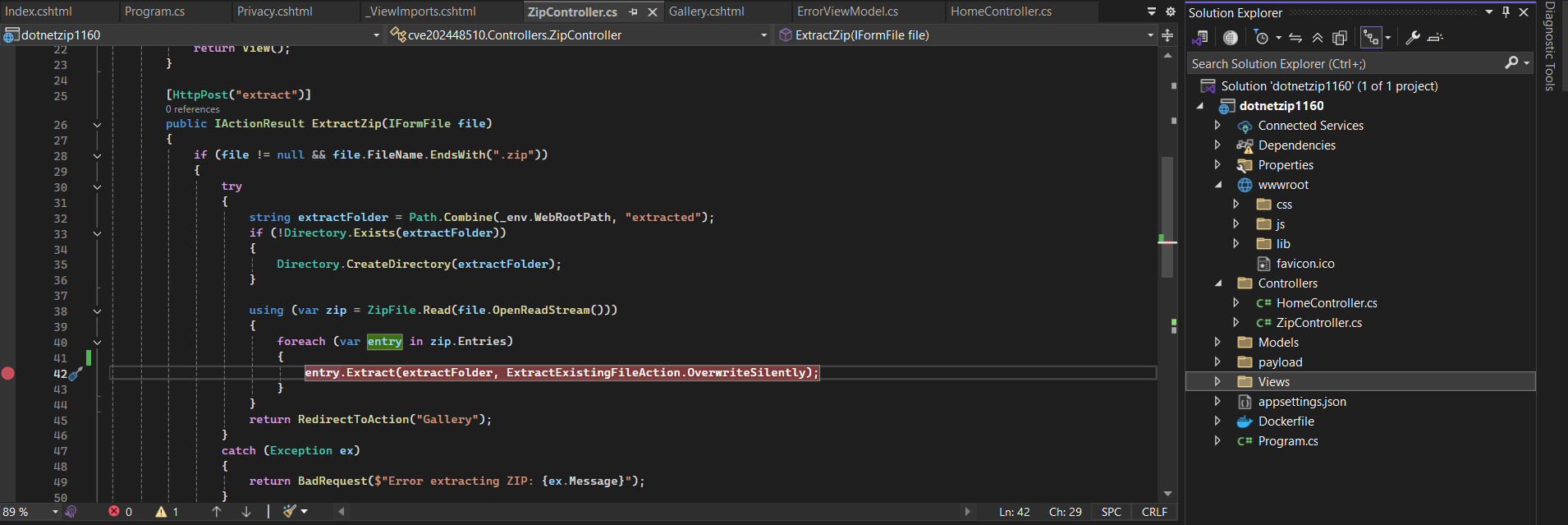Viewport: 1568px width, 525px height.
Task: Remove the breakpoint on line 42
Action: (8, 373)
